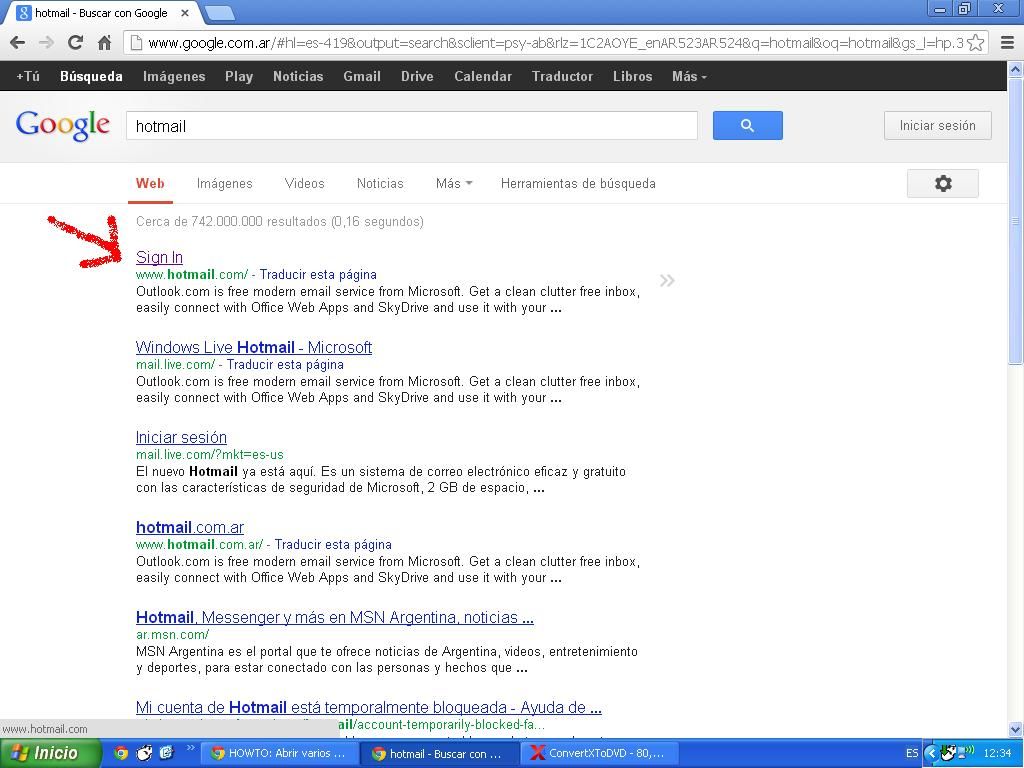Open Play in the Google bar
The image size is (1024, 768).
[x=239, y=76]
